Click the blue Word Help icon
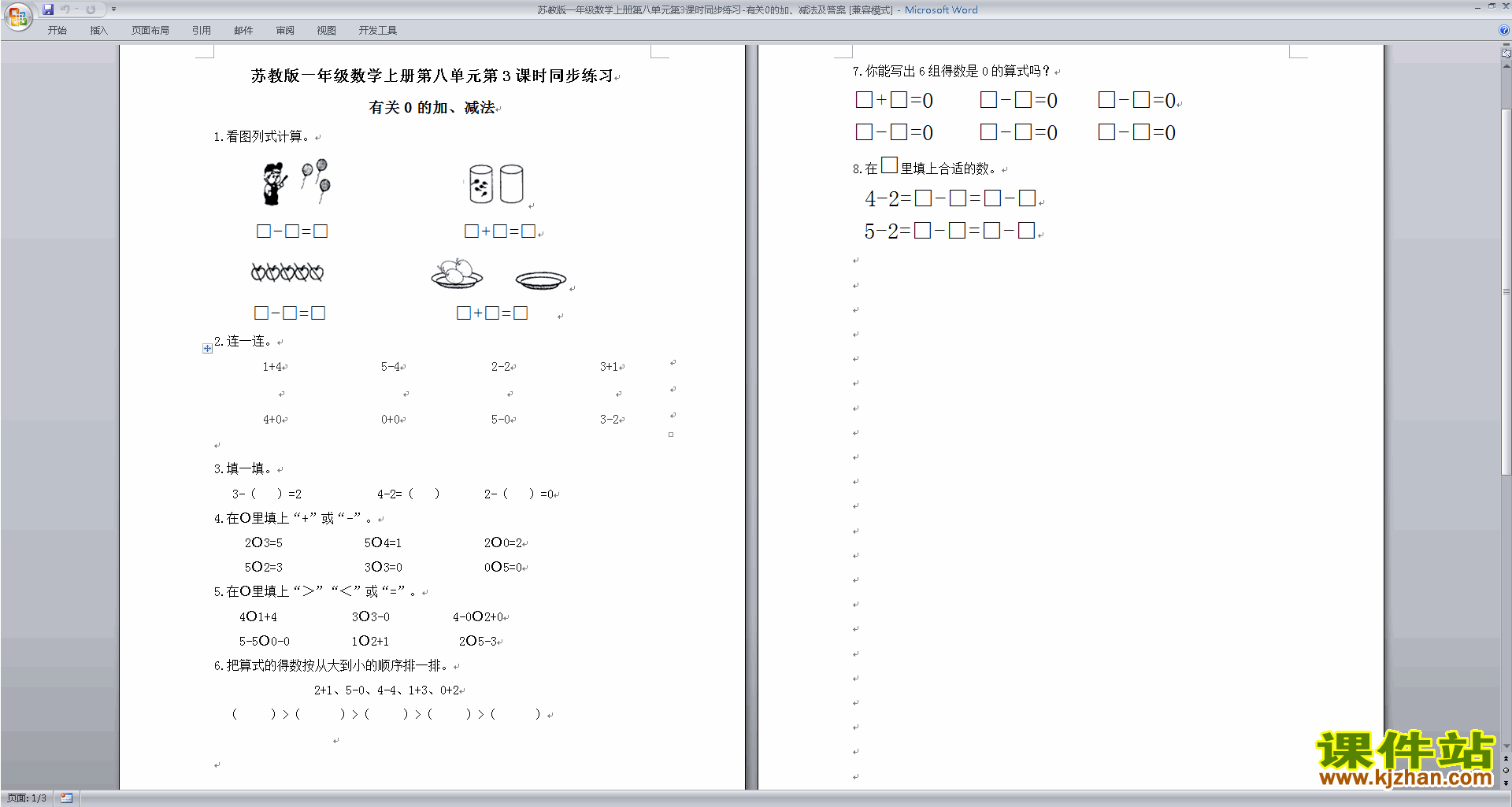This screenshot has width=1512, height=807. click(1504, 30)
